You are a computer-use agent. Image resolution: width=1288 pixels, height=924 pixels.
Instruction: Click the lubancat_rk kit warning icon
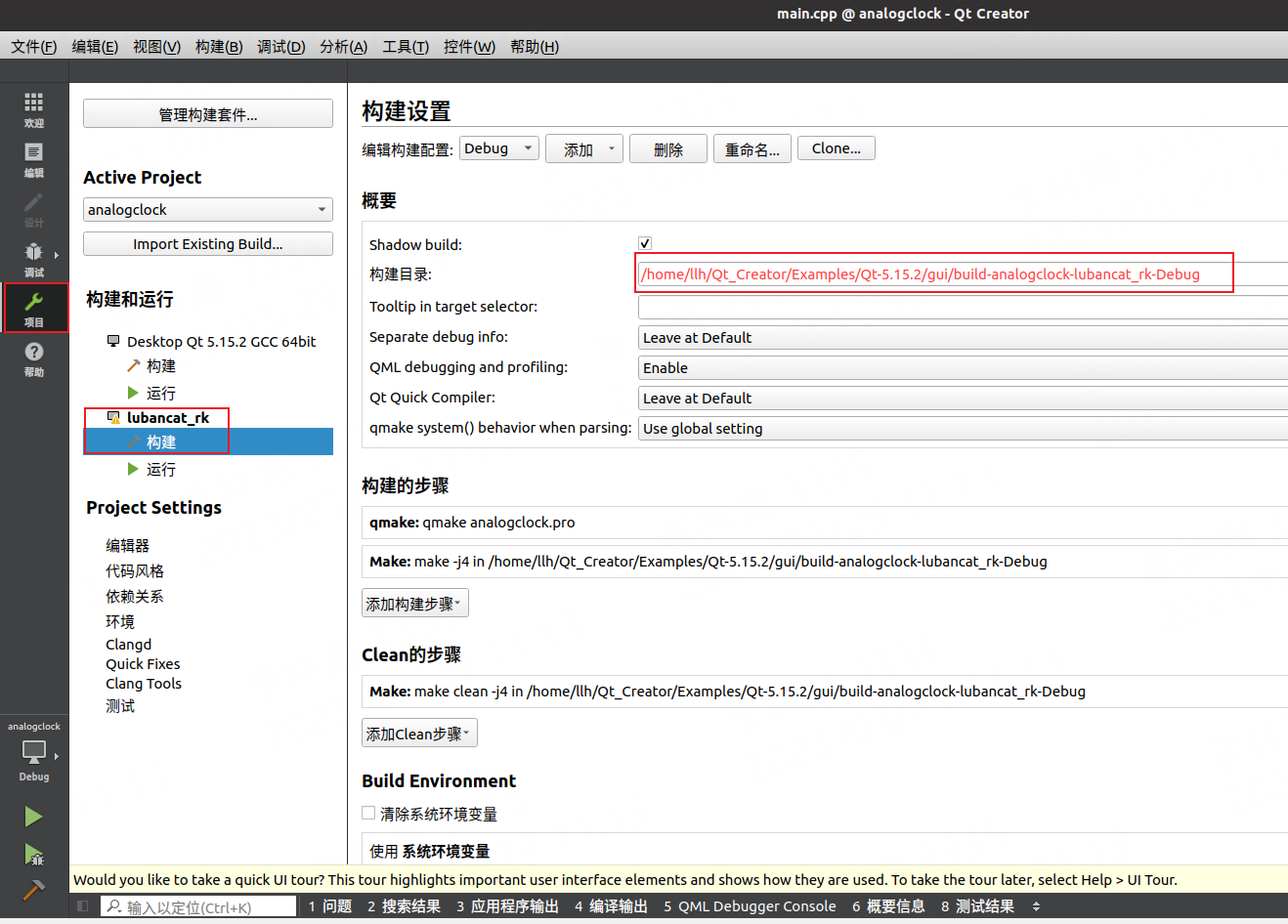113,417
